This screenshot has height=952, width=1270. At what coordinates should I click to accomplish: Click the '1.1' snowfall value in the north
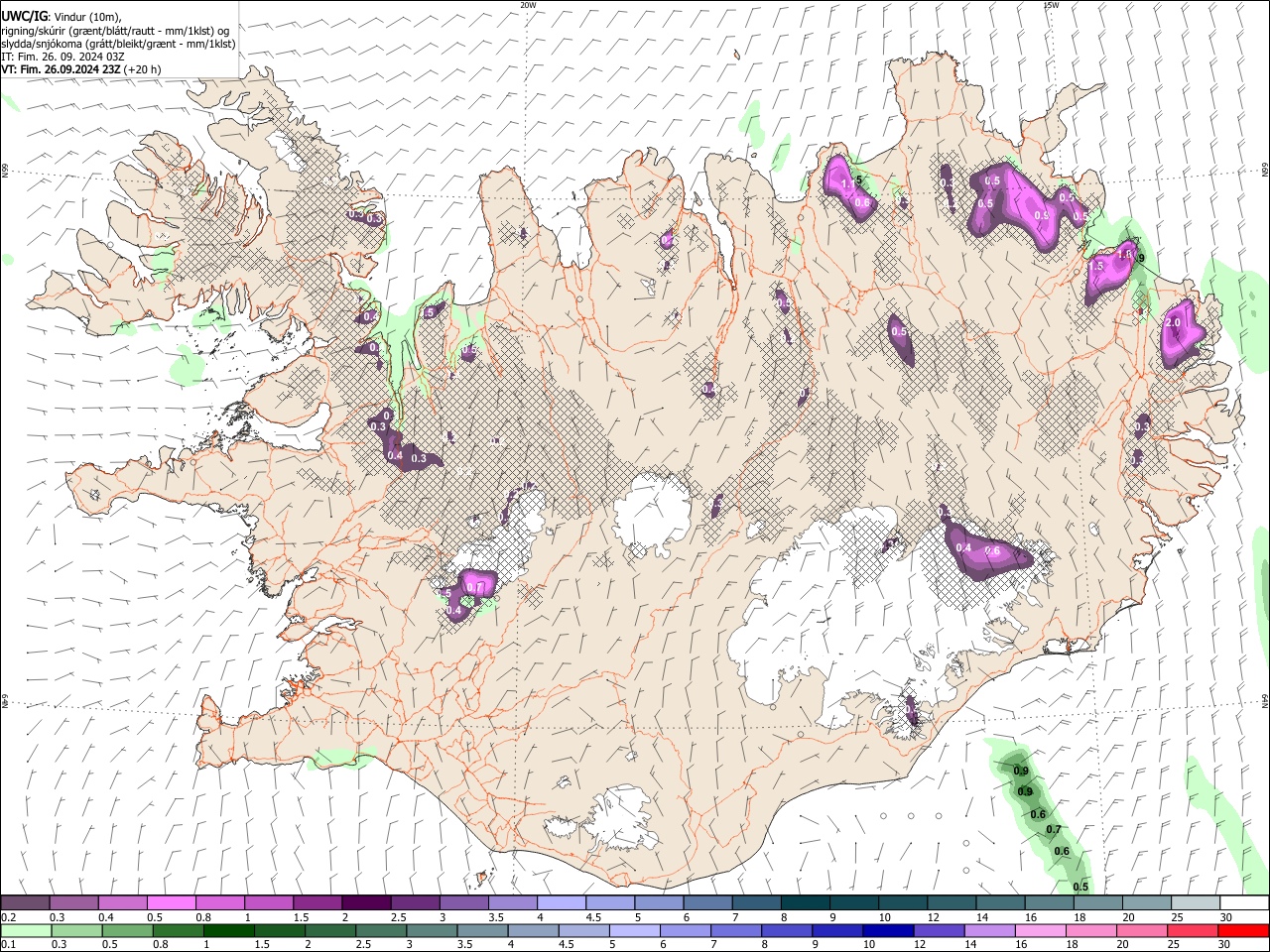tap(847, 184)
